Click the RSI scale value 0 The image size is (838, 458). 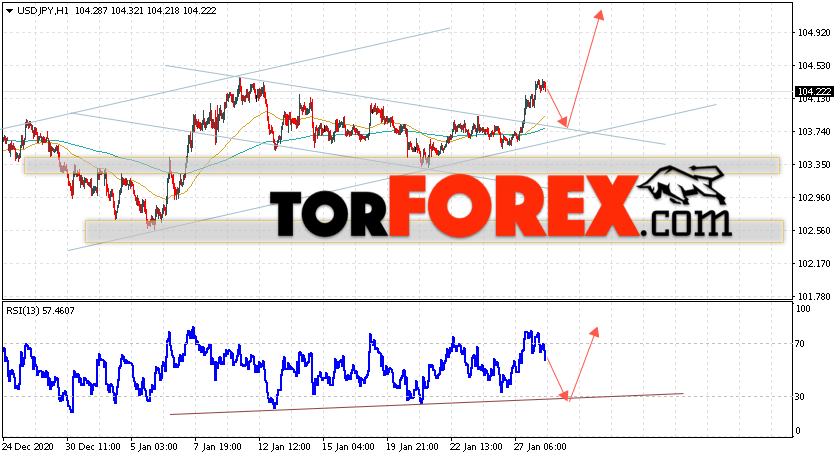[798, 431]
